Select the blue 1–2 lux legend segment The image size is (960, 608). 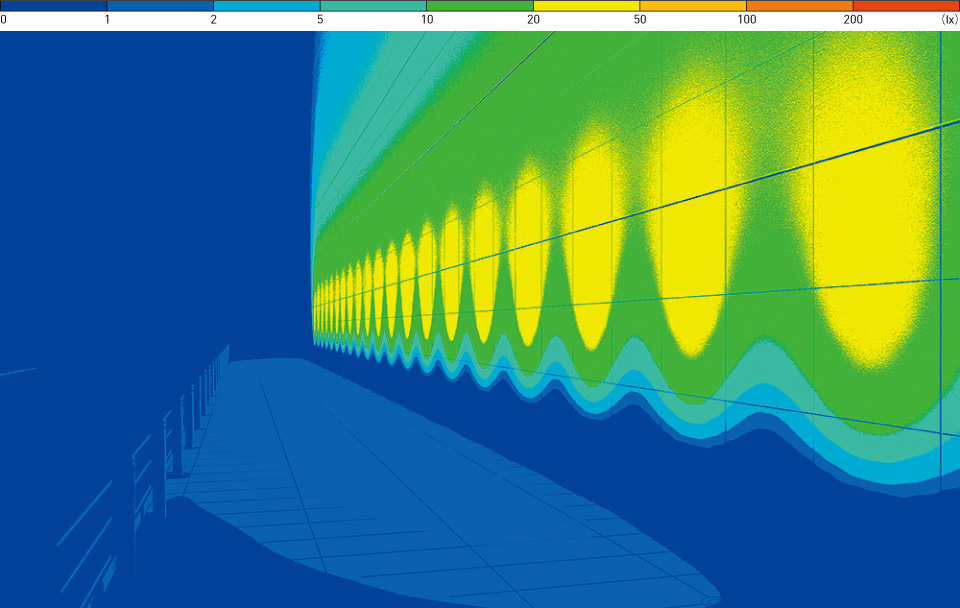[x=160, y=6]
